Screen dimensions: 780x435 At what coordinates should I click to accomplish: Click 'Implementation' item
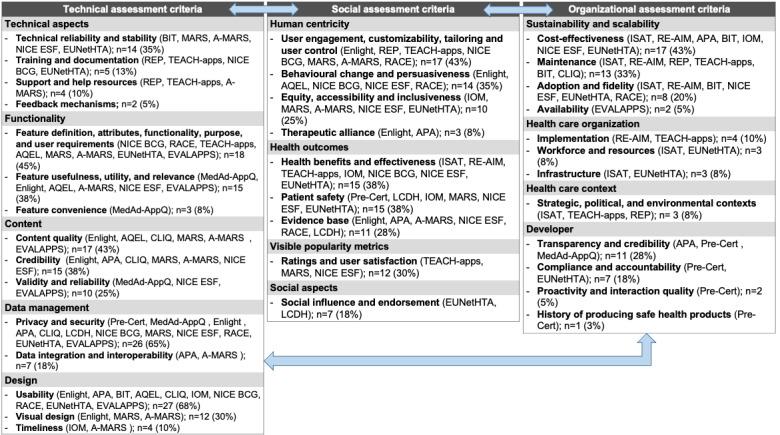pos(573,138)
